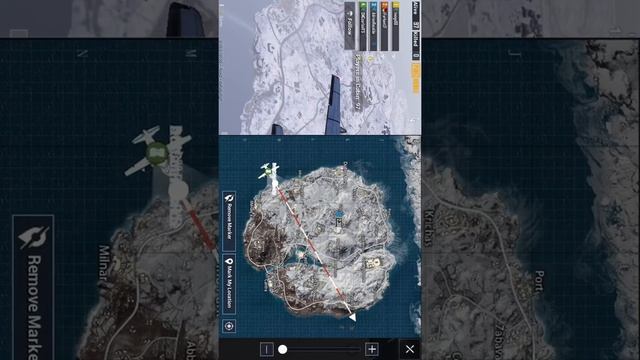Select the orange teammate entry

click(384, 26)
